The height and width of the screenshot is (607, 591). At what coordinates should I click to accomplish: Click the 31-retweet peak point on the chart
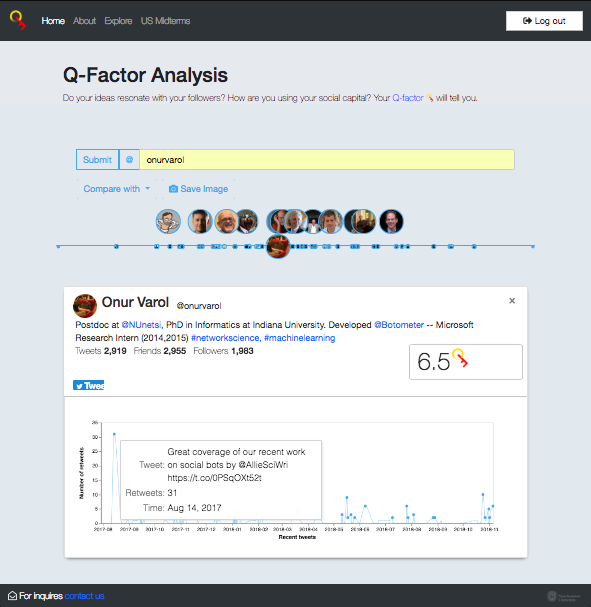114,434
